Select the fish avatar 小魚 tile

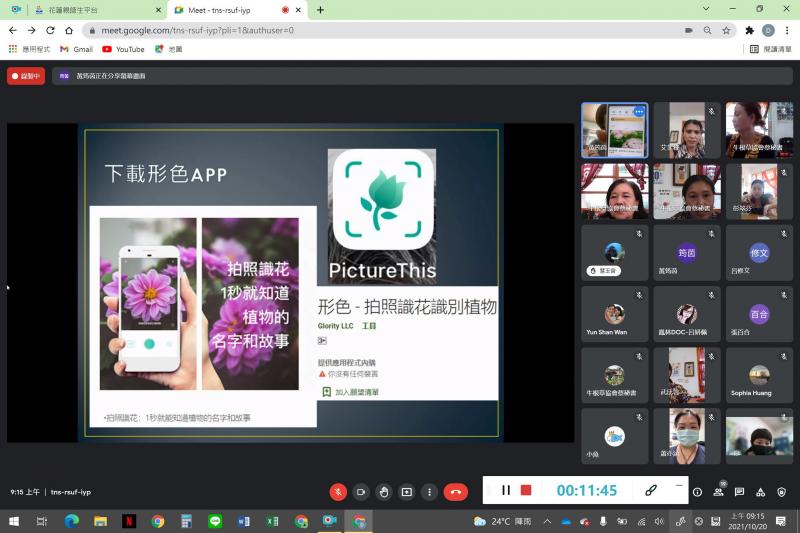(615, 436)
